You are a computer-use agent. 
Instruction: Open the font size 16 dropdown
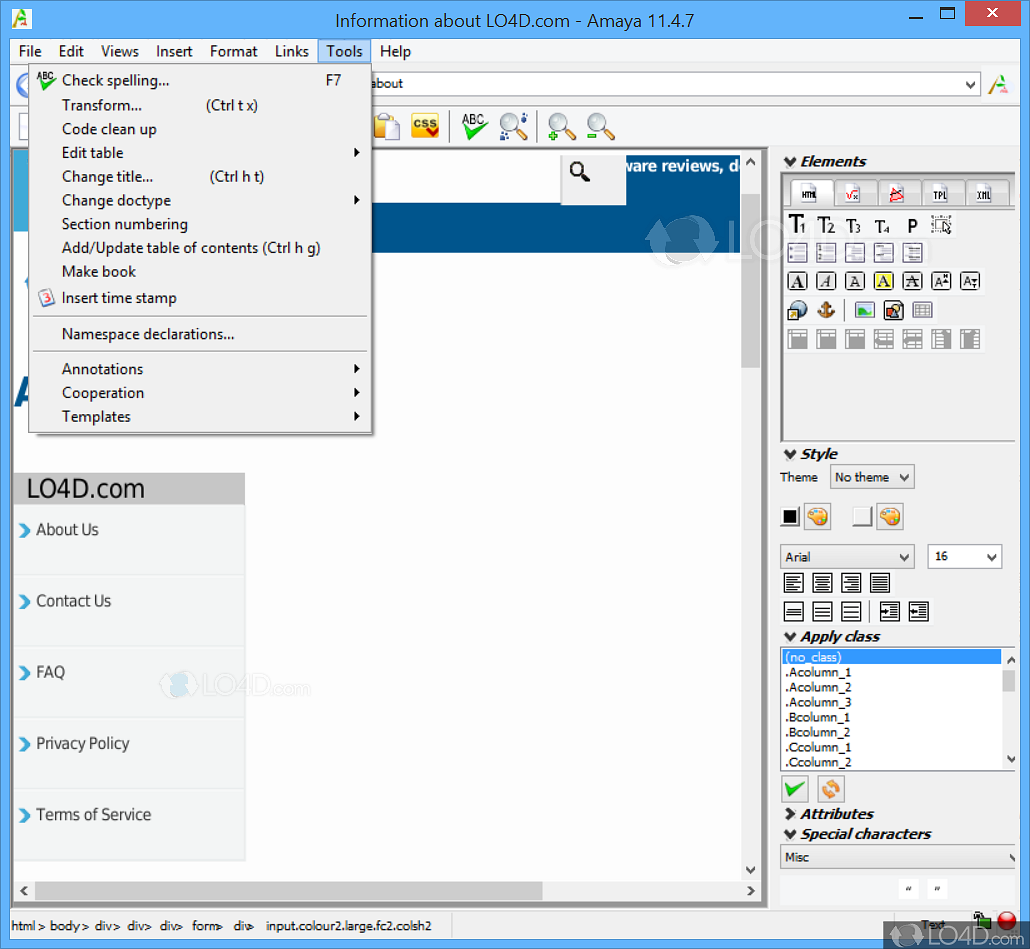[964, 557]
